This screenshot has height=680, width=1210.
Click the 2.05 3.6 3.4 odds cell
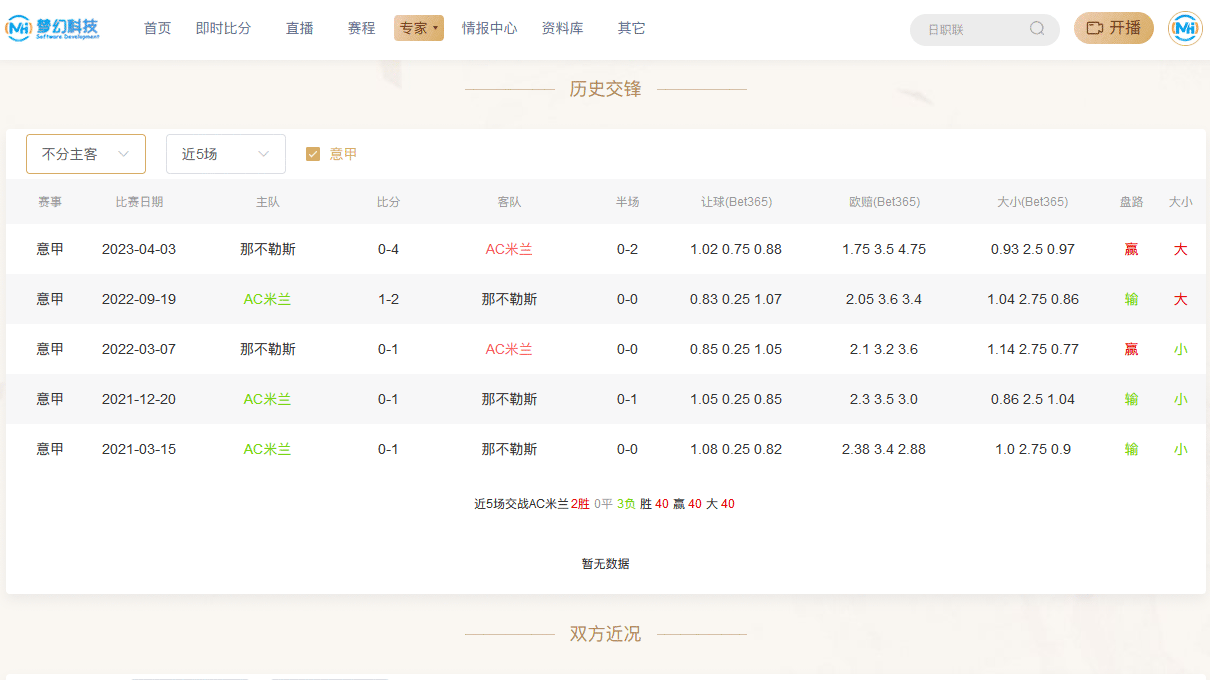tap(884, 299)
